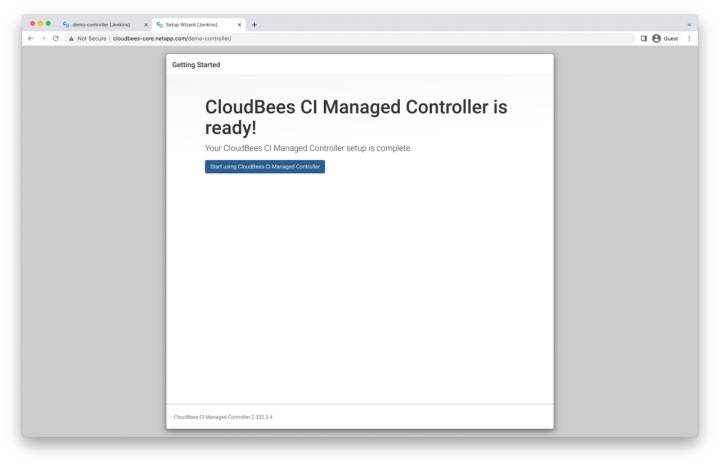Click the Getting Started header text

(x=196, y=65)
